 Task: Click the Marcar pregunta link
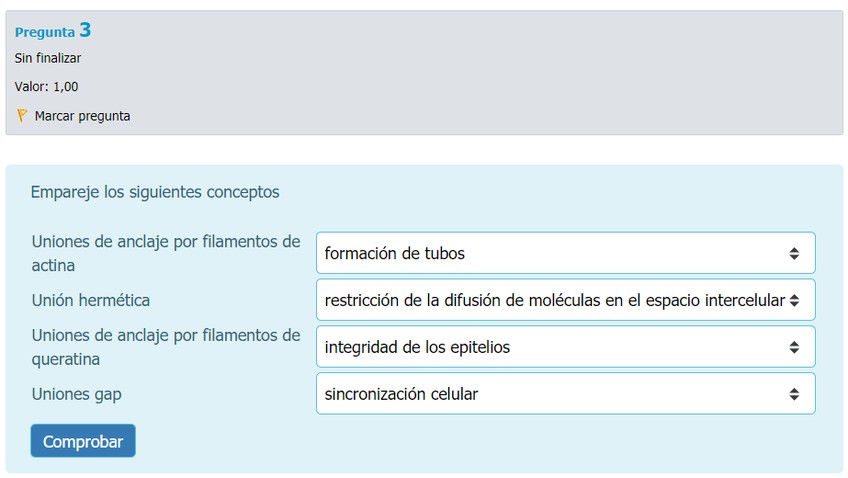click(x=82, y=116)
